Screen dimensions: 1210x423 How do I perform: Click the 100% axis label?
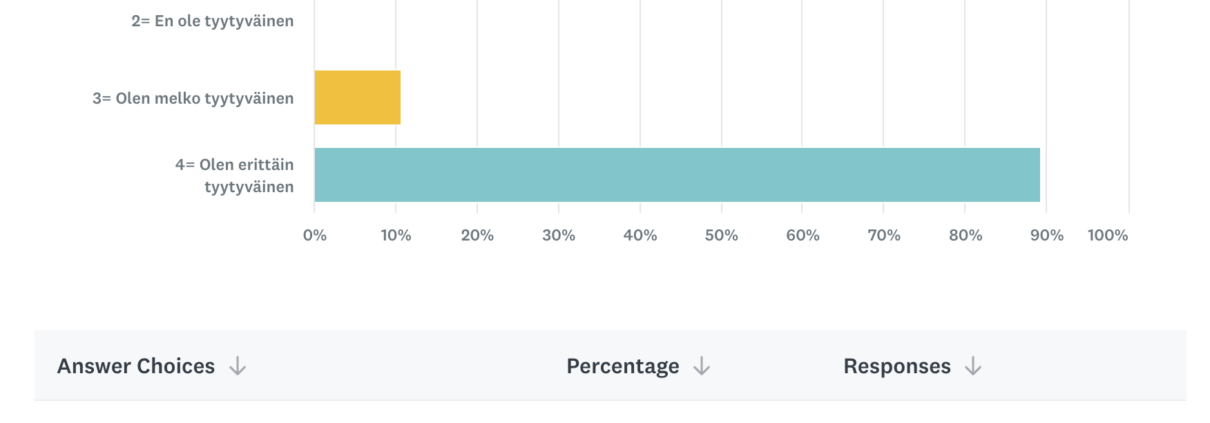coord(1107,236)
